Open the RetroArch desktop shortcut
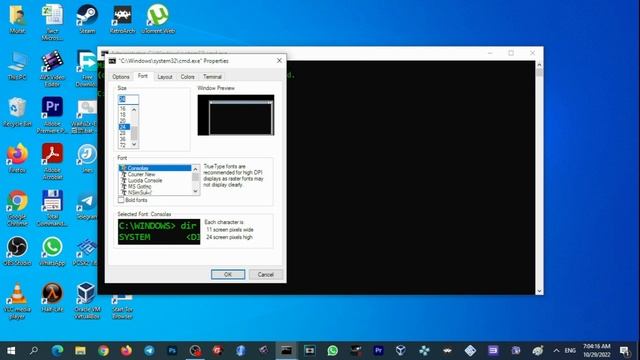 [122, 19]
